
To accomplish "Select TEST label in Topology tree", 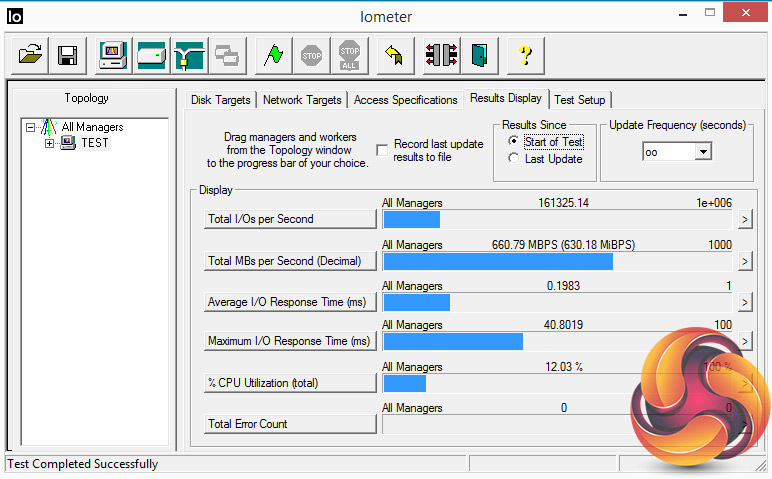I will point(95,143).
